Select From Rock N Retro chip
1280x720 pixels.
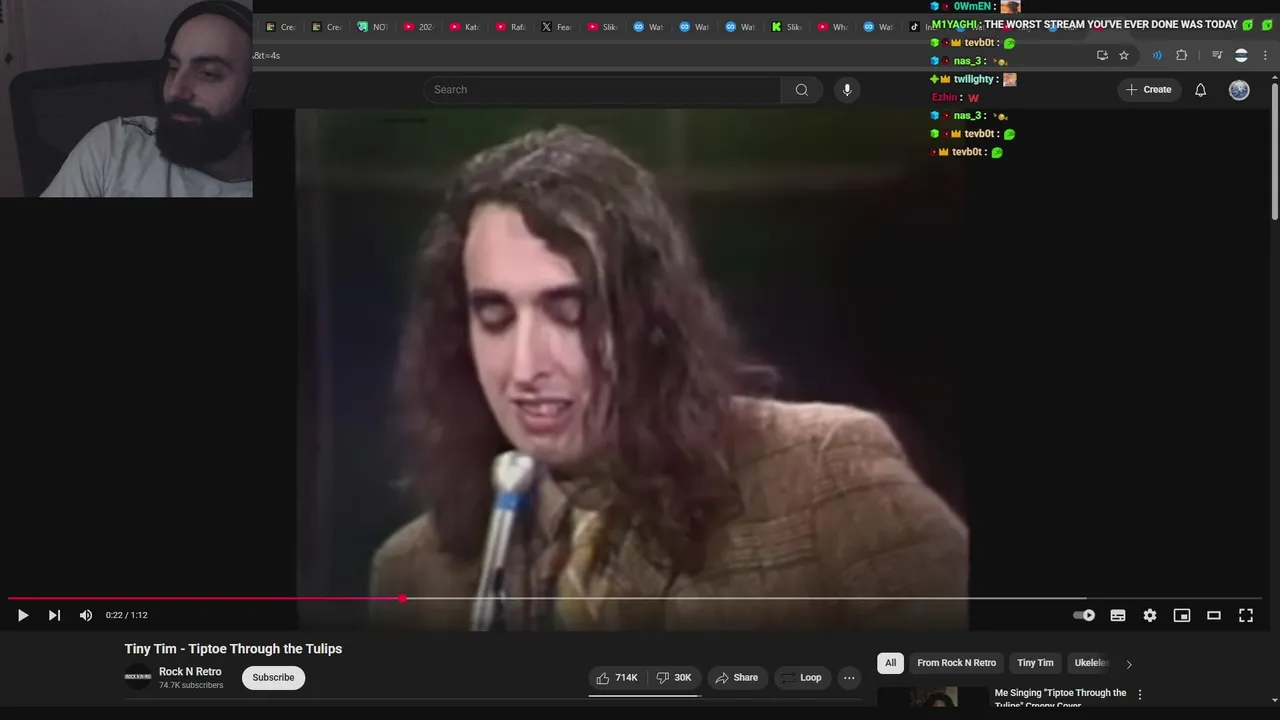(x=956, y=663)
